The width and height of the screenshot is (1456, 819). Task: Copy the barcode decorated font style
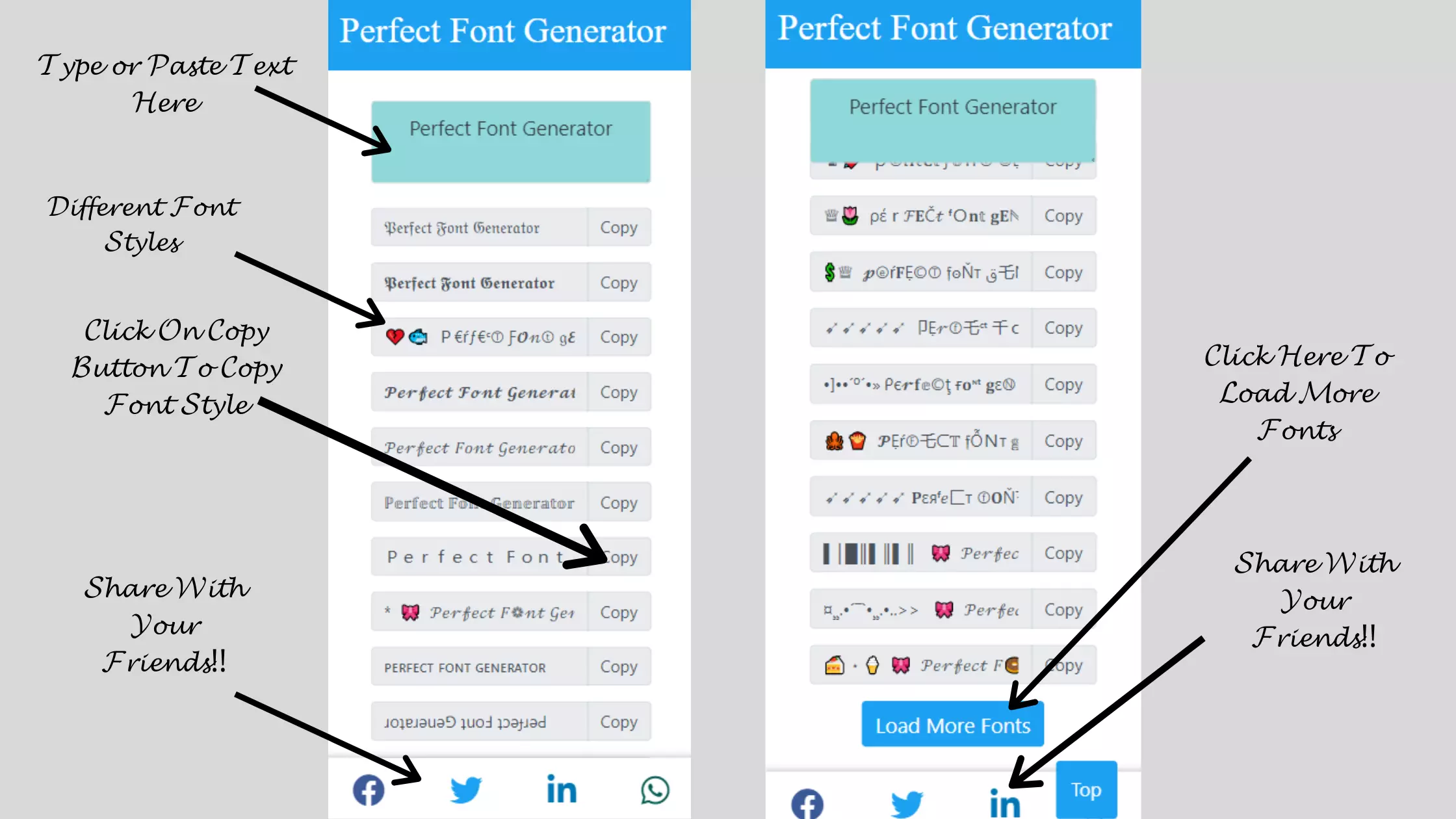(1063, 553)
